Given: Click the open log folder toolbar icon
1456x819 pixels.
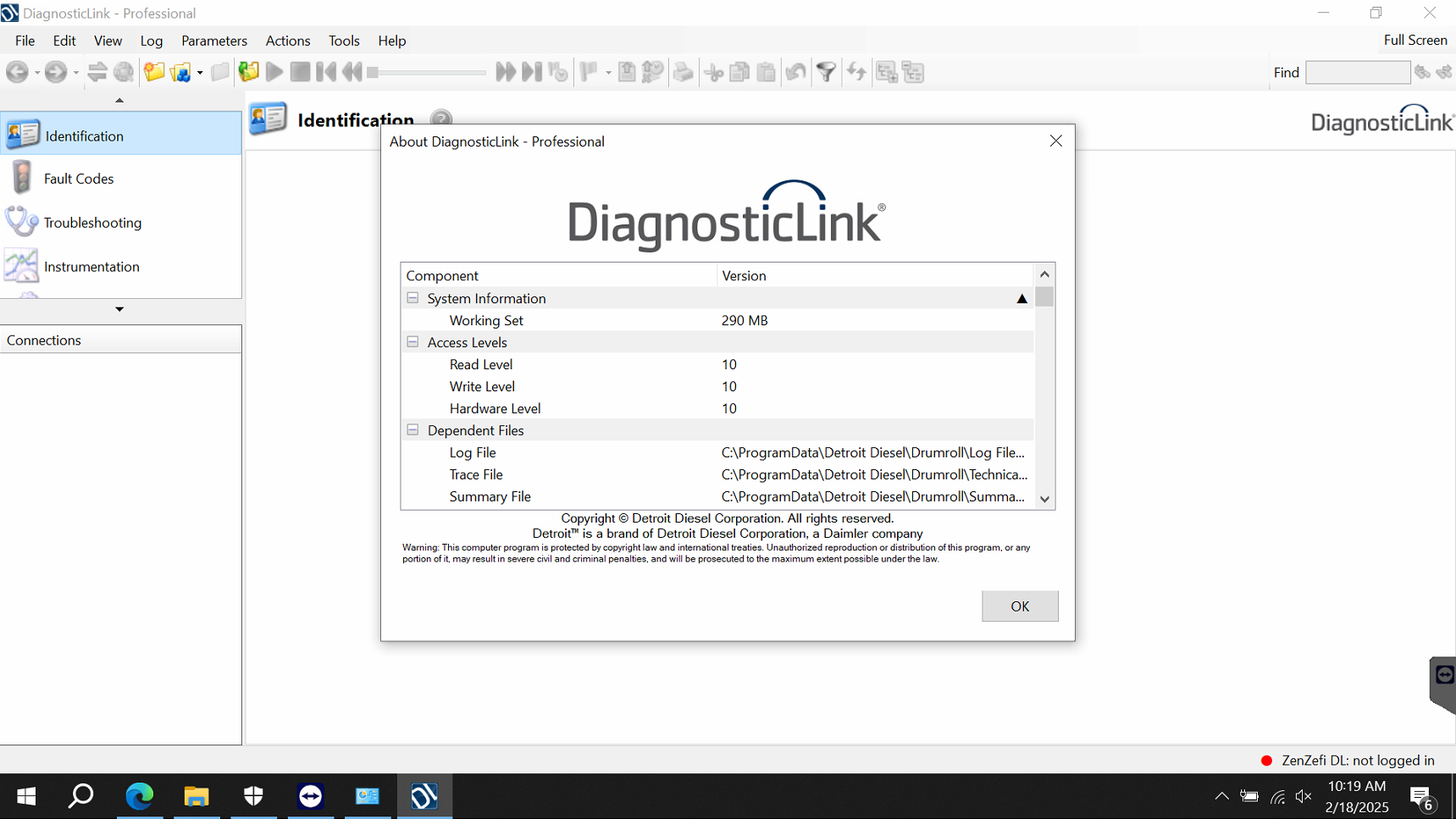Looking at the screenshot, I should (154, 73).
